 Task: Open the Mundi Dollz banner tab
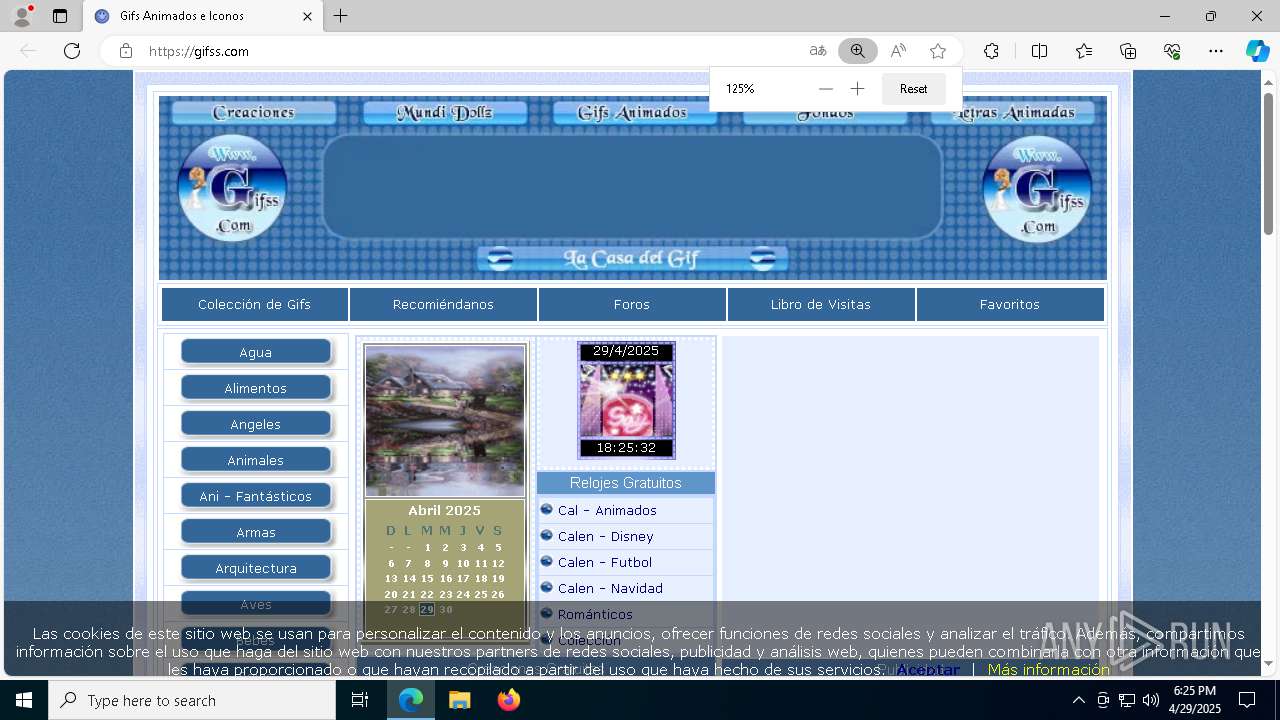coord(445,113)
